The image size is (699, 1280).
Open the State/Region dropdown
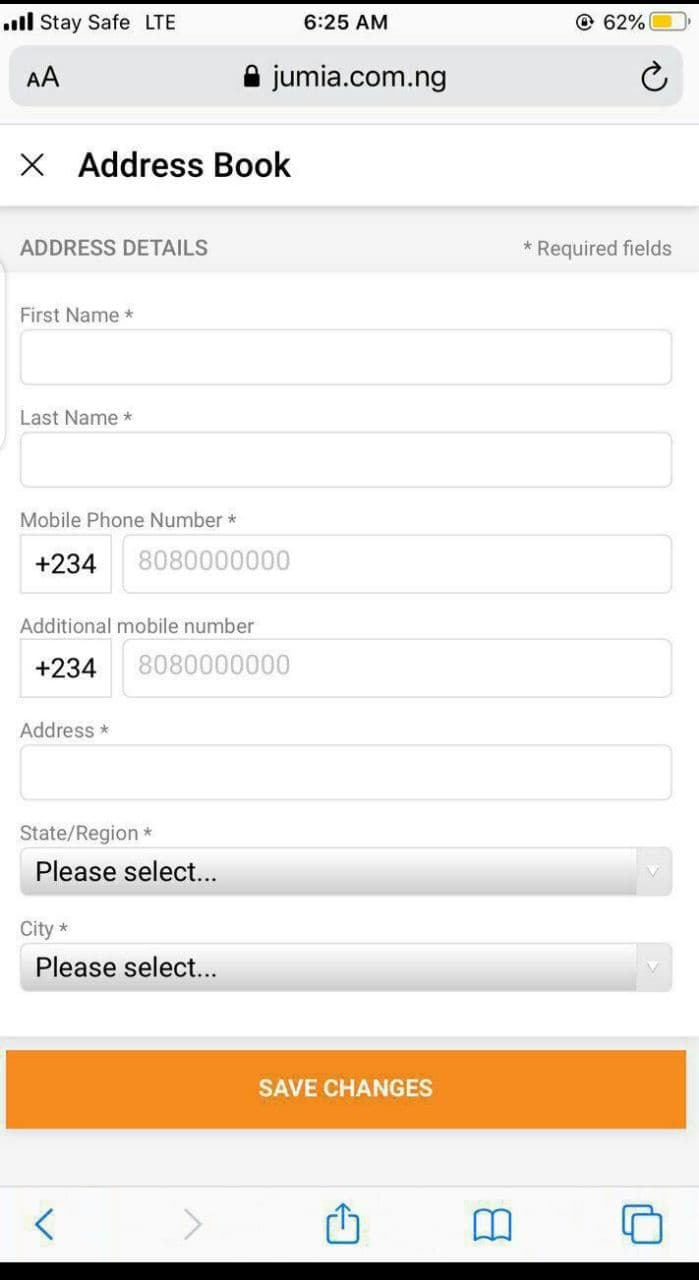pos(345,872)
